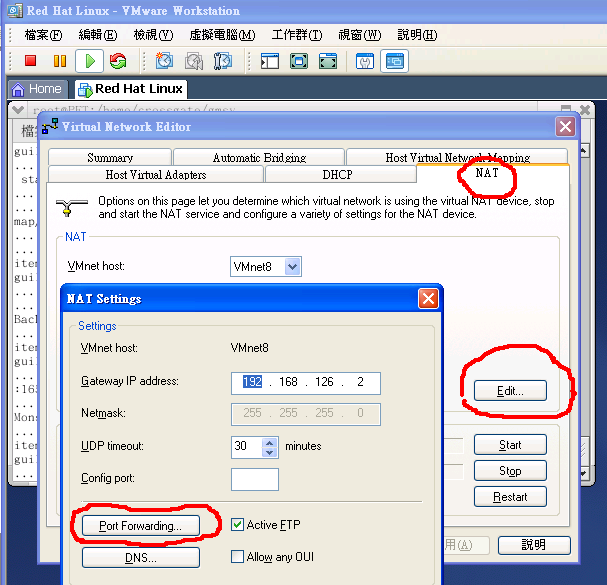Expand the VMnet host dropdown

click(x=293, y=266)
